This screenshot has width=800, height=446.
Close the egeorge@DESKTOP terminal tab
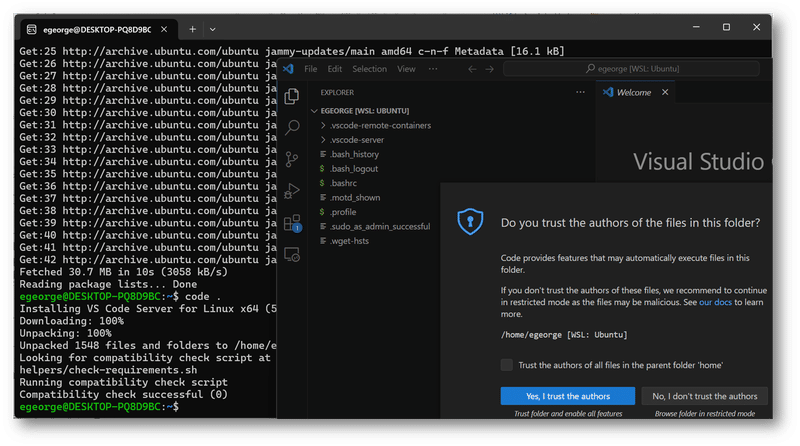click(164, 30)
